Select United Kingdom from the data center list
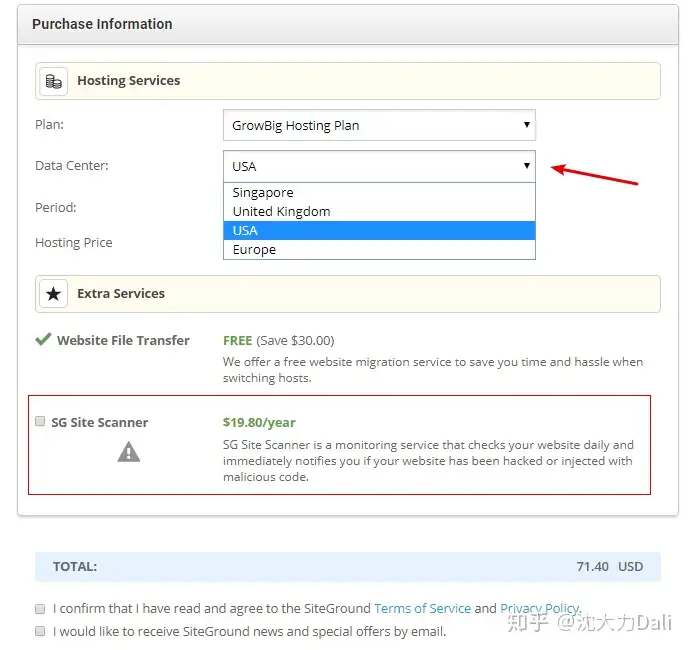 [379, 211]
